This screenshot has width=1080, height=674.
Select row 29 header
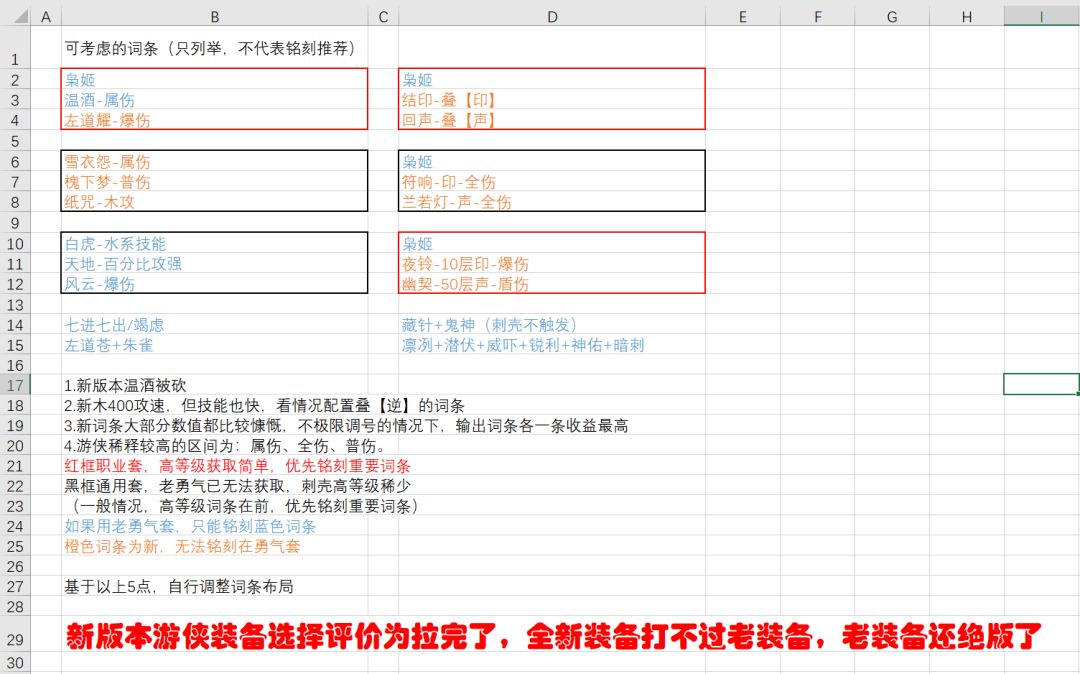coord(15,635)
